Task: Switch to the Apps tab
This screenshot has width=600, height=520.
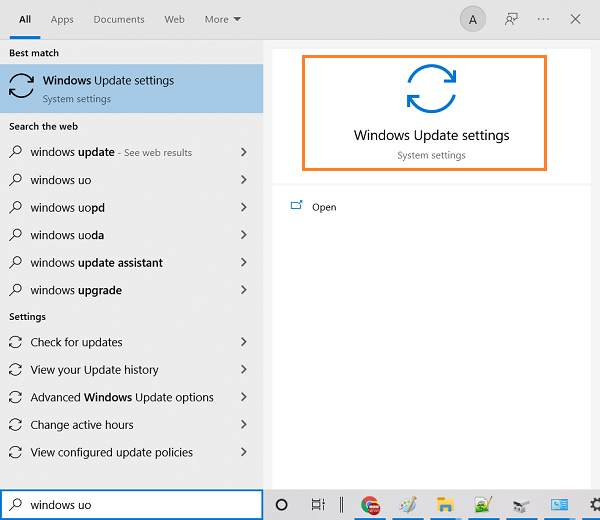Action: coord(62,19)
